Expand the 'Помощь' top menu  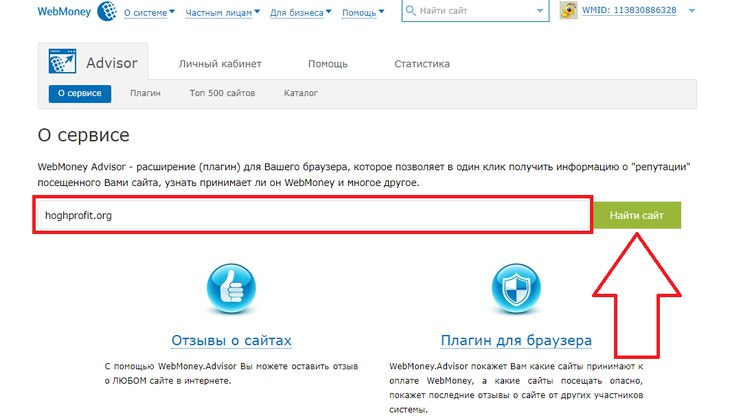coord(363,13)
